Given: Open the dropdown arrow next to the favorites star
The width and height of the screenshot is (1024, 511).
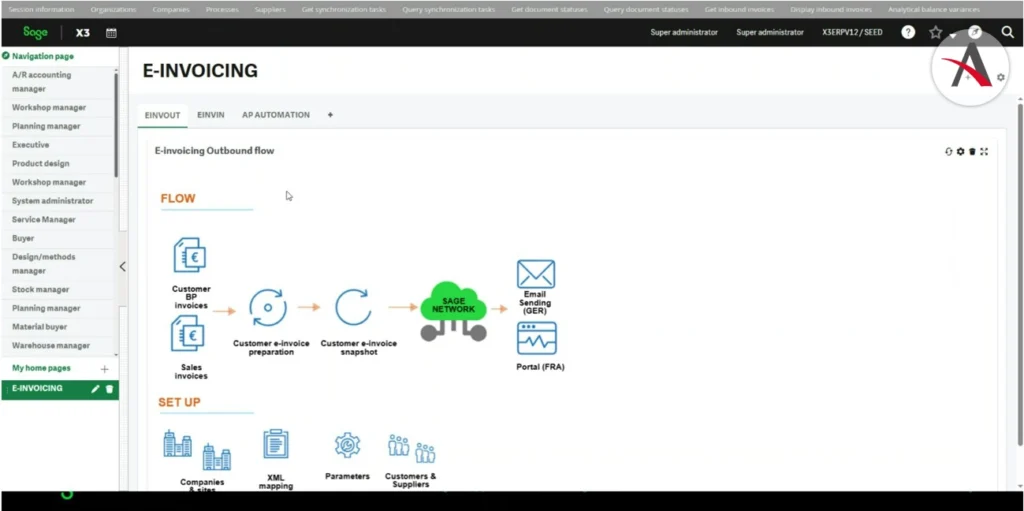Looking at the screenshot, I should [952, 35].
